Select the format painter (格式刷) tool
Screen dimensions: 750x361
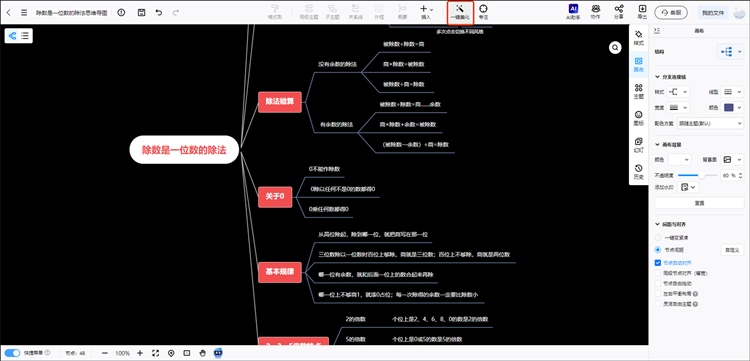point(275,12)
